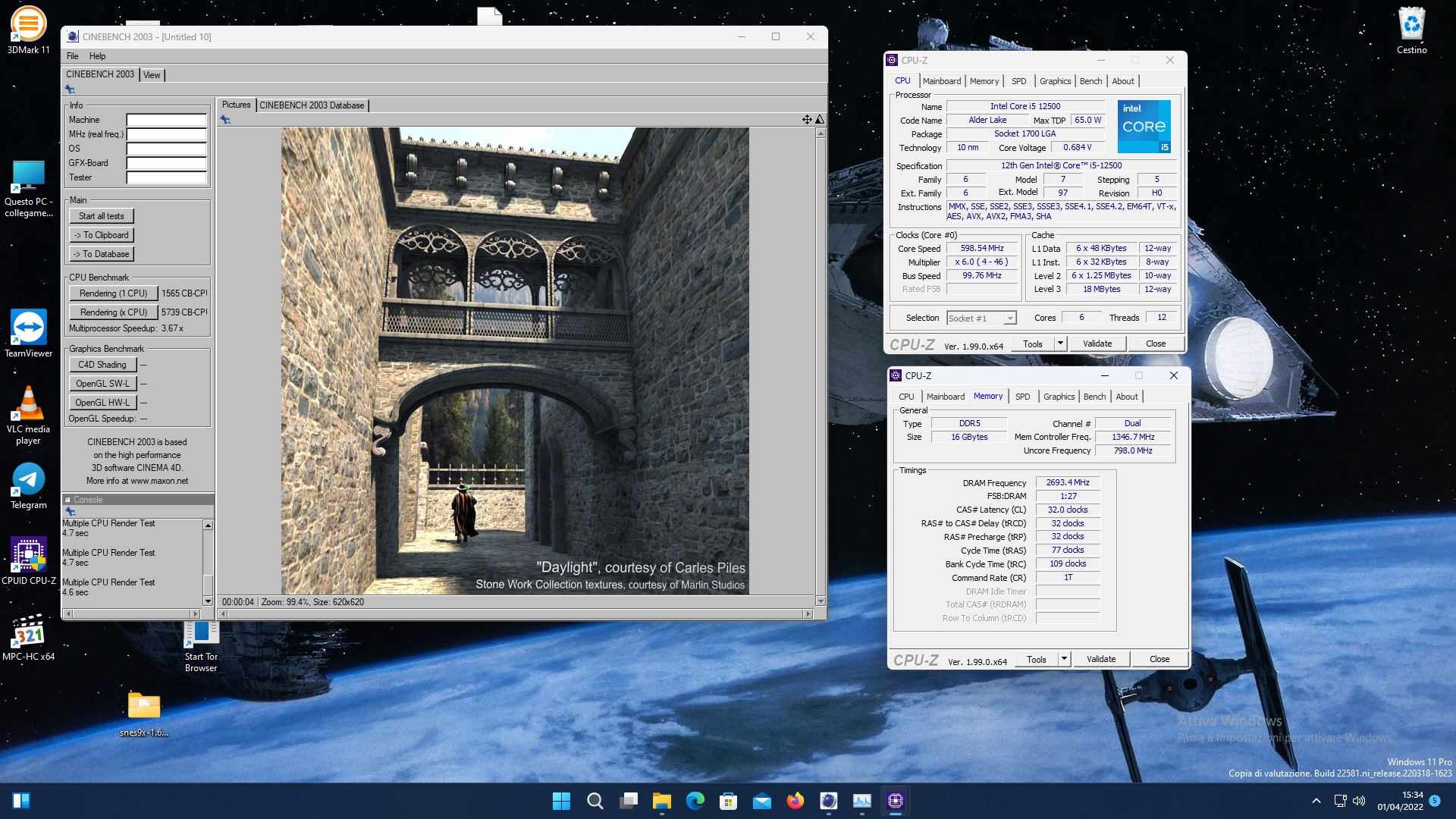Open the CPUID CPU-Z desktop shortcut
Screen dimensions: 1456x819
tap(28, 562)
